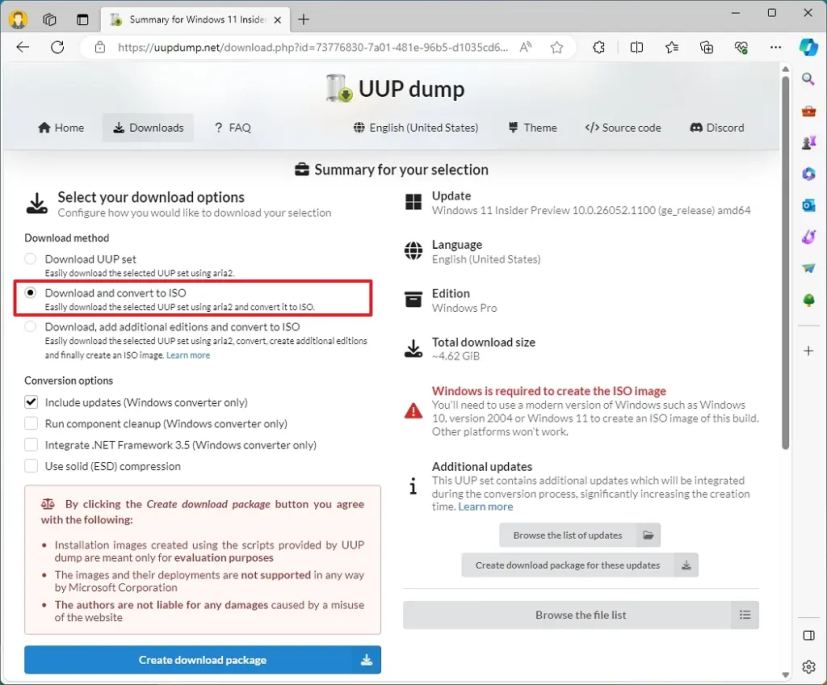Screen dimensions: 827x685
Task: Reload the page with Refresh icon
Action: (x=57, y=47)
